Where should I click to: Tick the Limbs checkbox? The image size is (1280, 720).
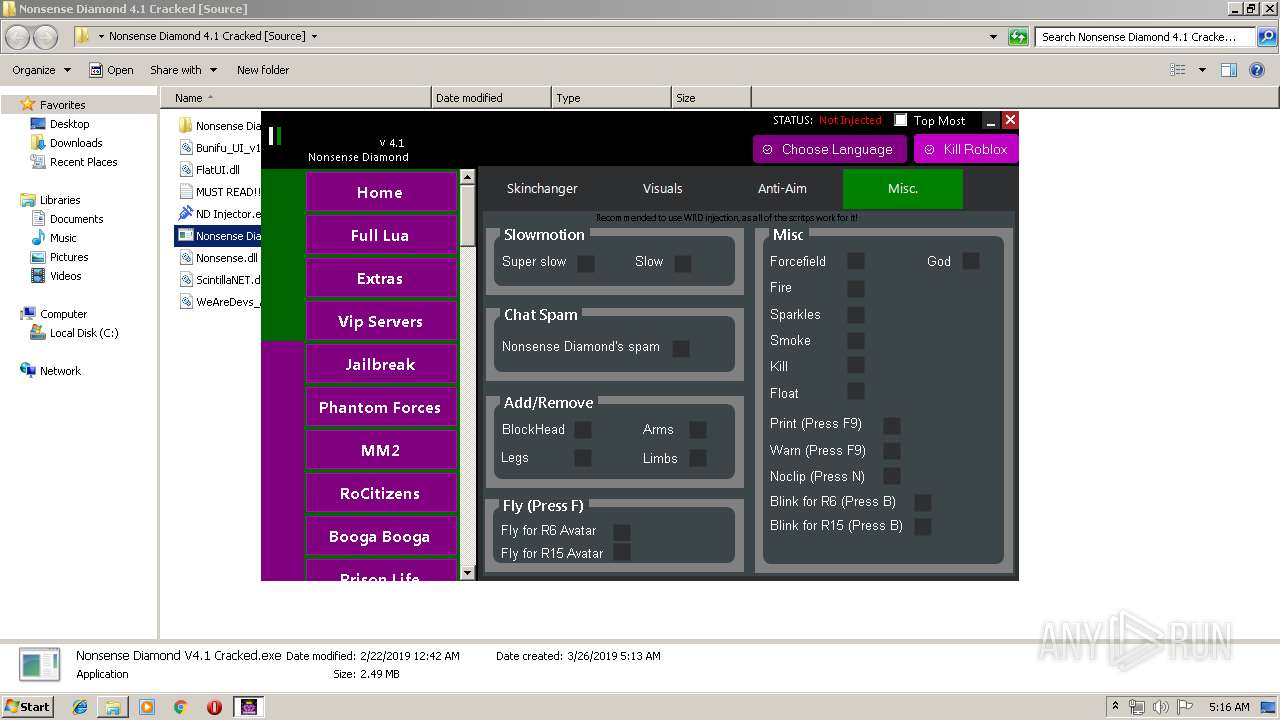coord(698,458)
